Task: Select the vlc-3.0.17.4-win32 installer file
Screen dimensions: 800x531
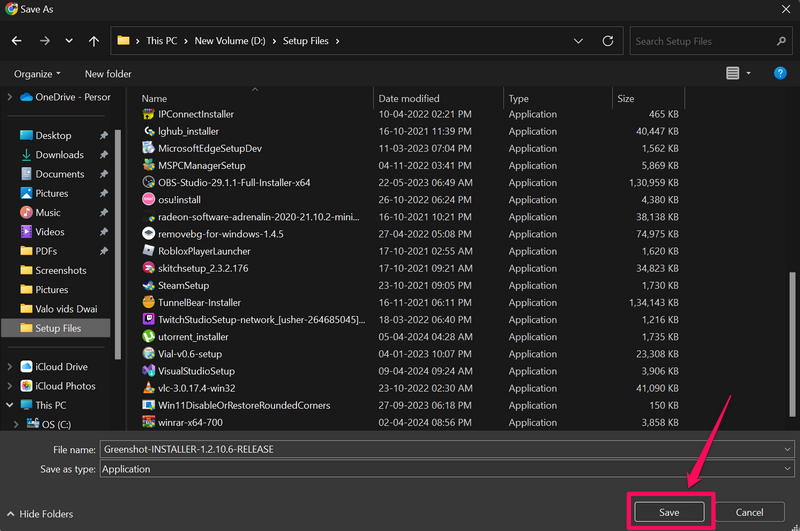Action: point(196,388)
